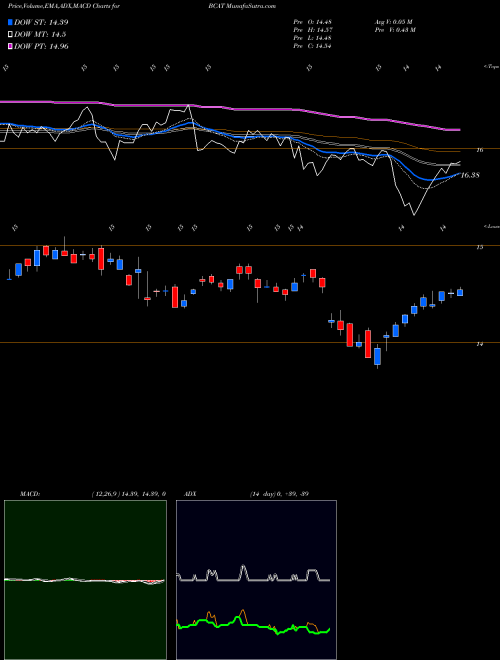Image resolution: width=500 pixels, height=660 pixels.
Task: Click the MACD '(12,26,9) 14.39, 14.39, 0' values
Action: pos(128,494)
